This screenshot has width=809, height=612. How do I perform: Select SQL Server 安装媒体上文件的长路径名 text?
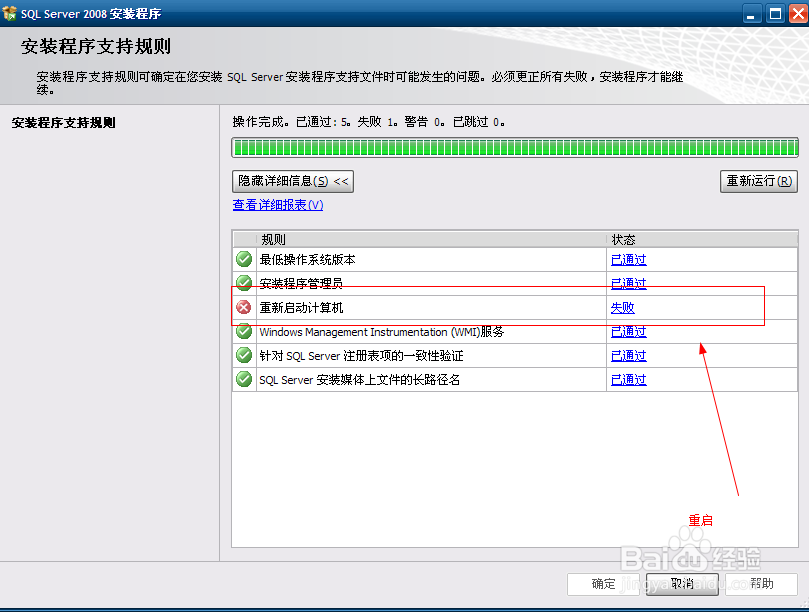pyautogui.click(x=359, y=380)
